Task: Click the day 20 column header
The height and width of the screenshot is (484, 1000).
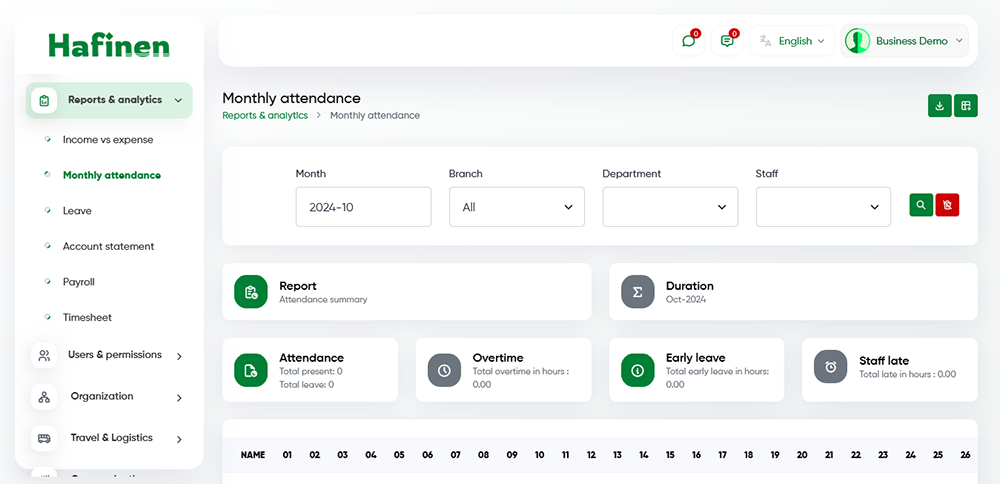Action: (802, 455)
